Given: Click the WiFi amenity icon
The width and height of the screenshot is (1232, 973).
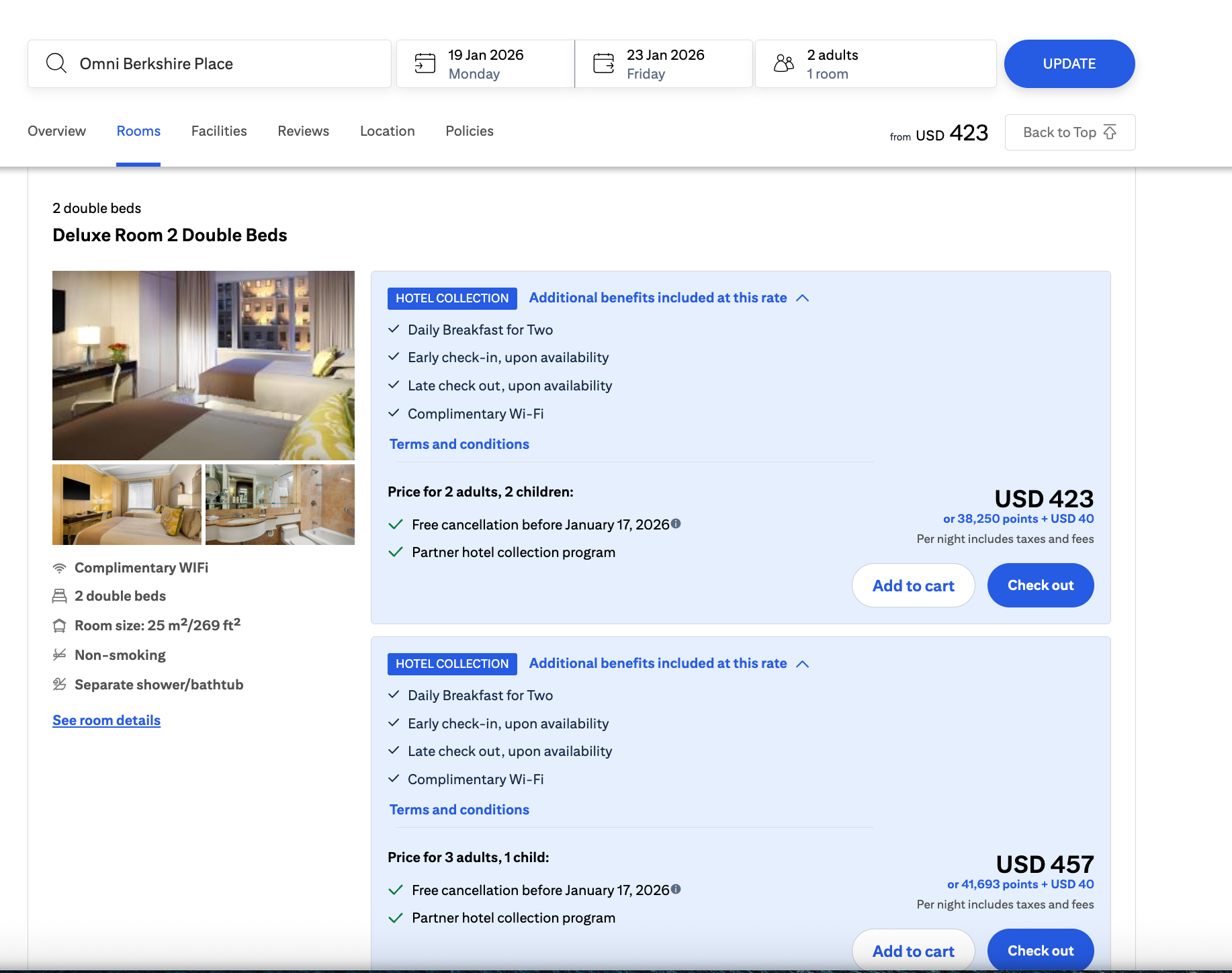Looking at the screenshot, I should click(x=59, y=568).
